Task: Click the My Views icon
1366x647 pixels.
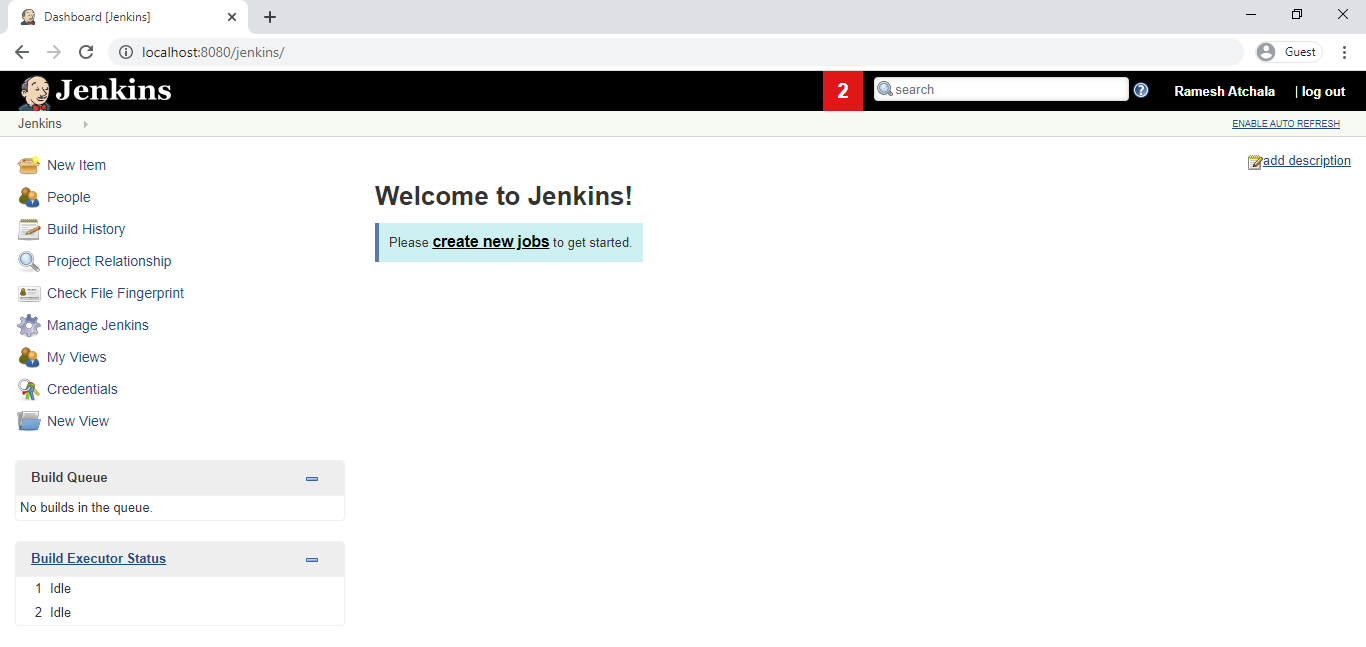Action: coord(29,357)
